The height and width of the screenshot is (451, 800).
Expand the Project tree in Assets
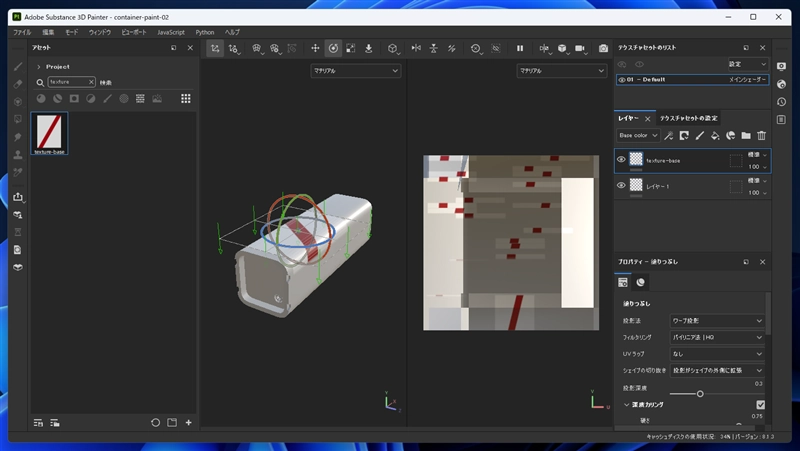point(38,67)
